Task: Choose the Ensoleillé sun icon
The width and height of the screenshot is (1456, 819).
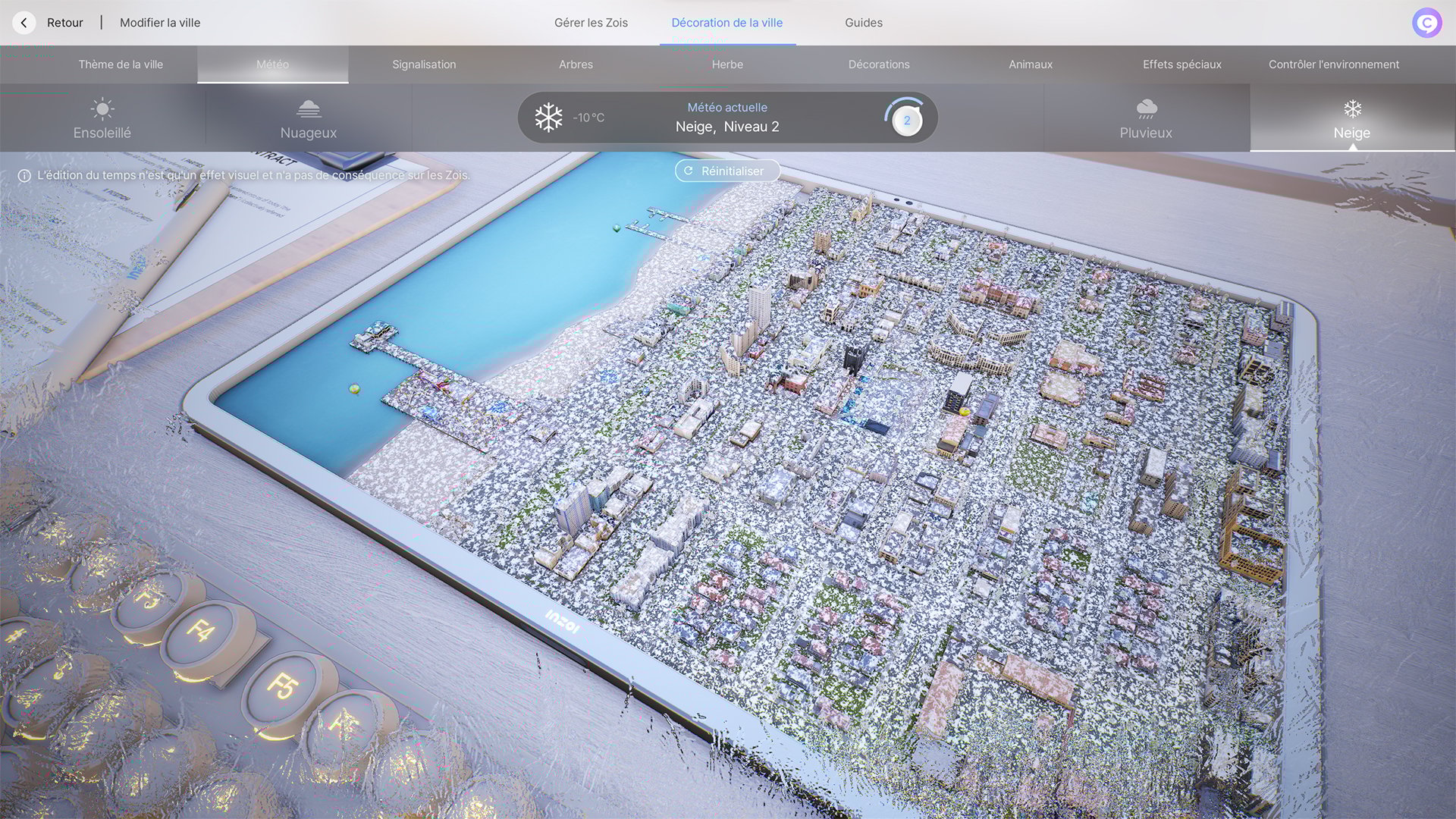Action: tap(102, 108)
